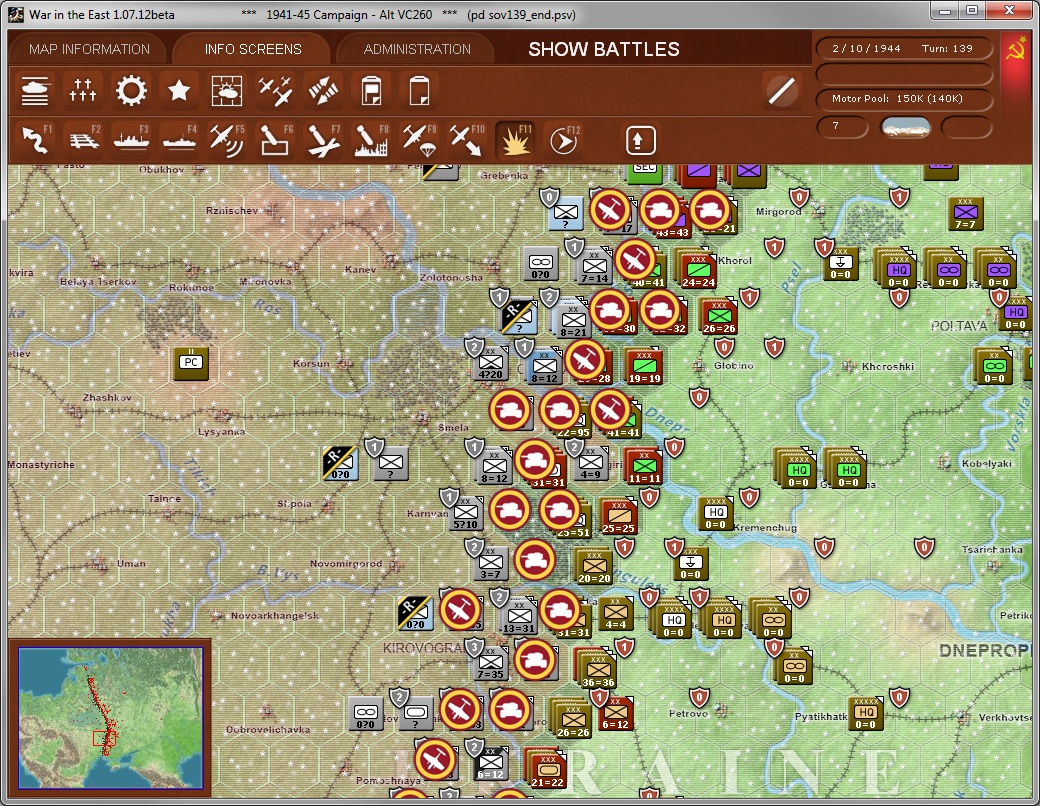Click the Motor Pool 150K display
Screen dimensions: 1040x806
click(904, 98)
